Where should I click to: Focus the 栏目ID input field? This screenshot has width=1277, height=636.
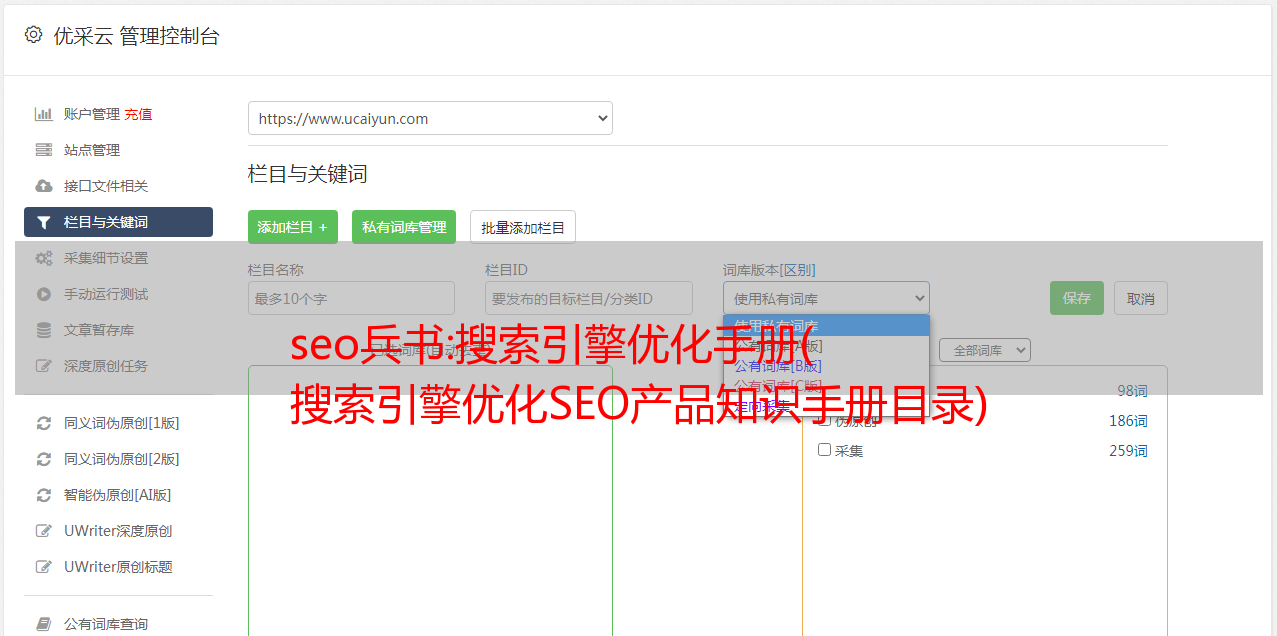[x=589, y=298]
